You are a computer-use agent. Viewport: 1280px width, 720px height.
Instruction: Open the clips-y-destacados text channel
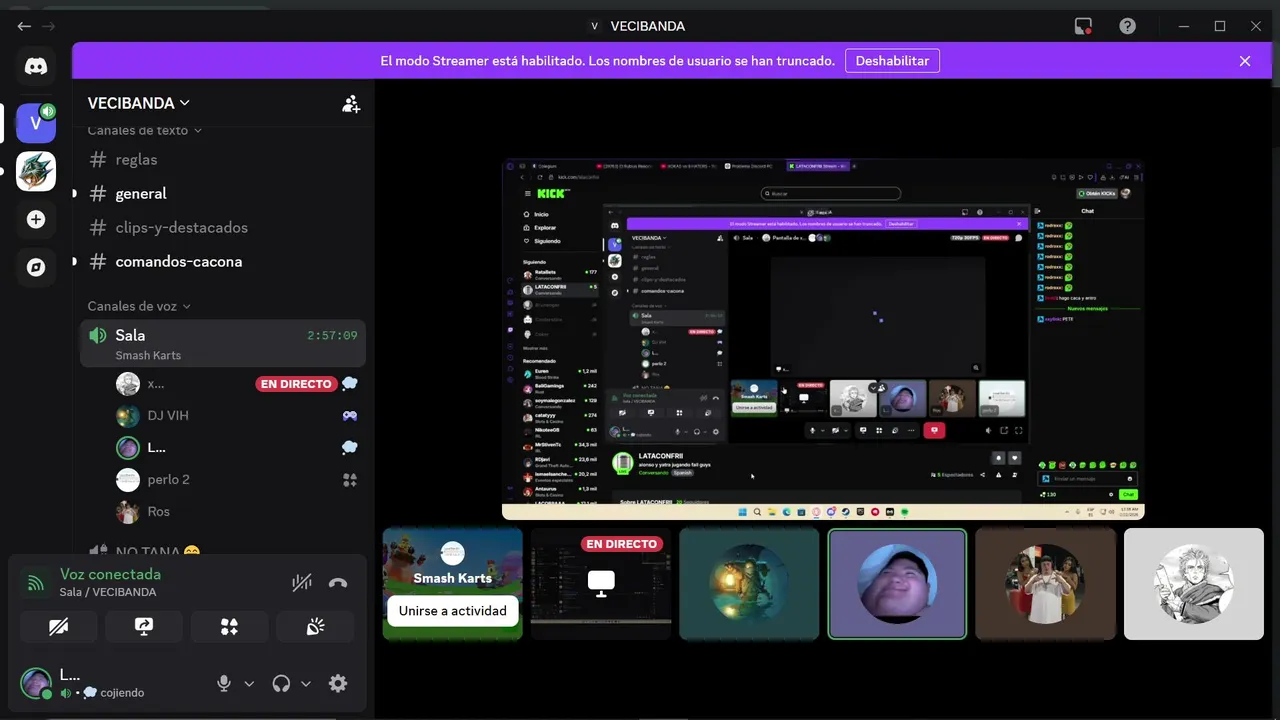(223, 227)
